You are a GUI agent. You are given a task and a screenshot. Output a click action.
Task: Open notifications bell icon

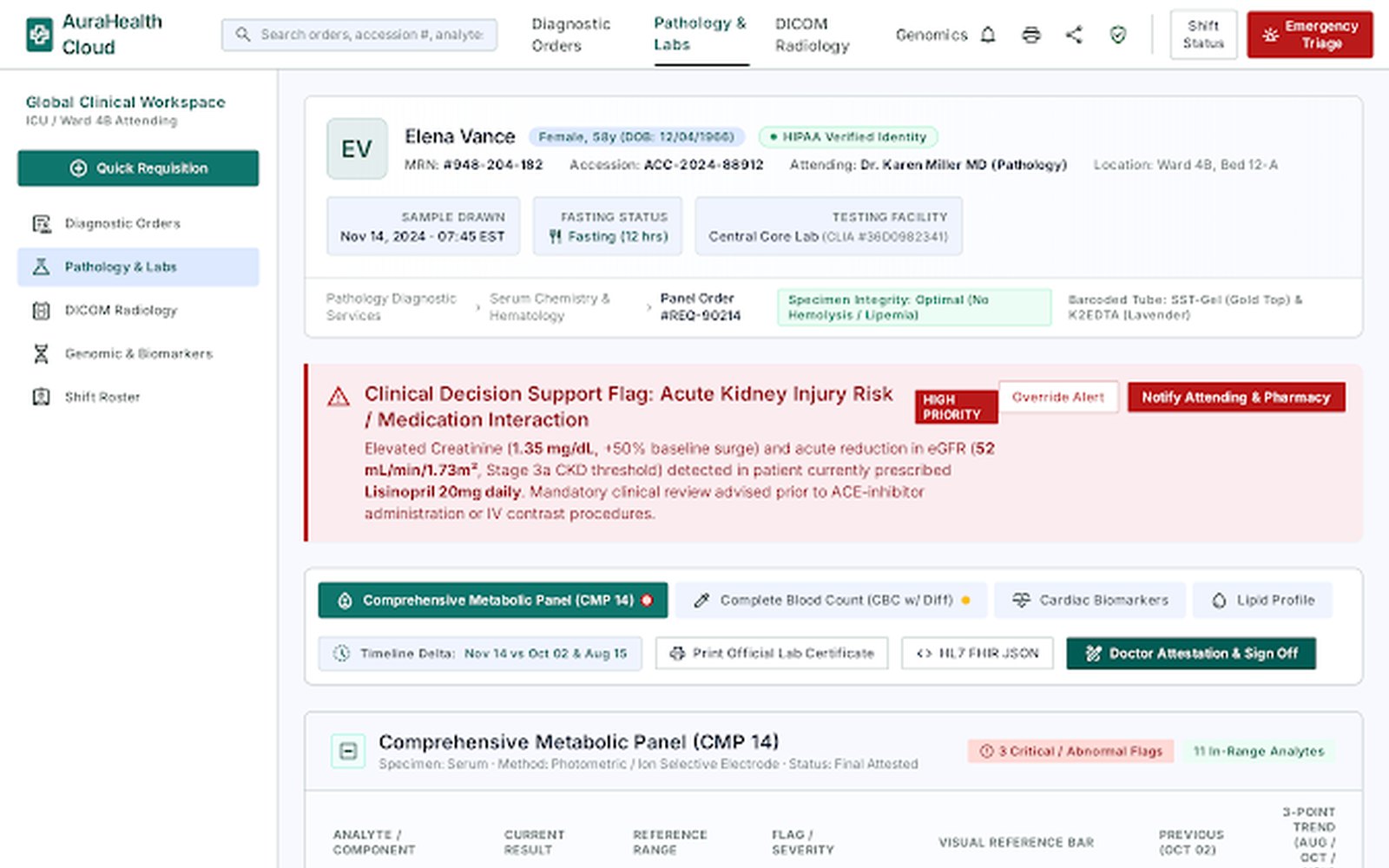coord(988,35)
